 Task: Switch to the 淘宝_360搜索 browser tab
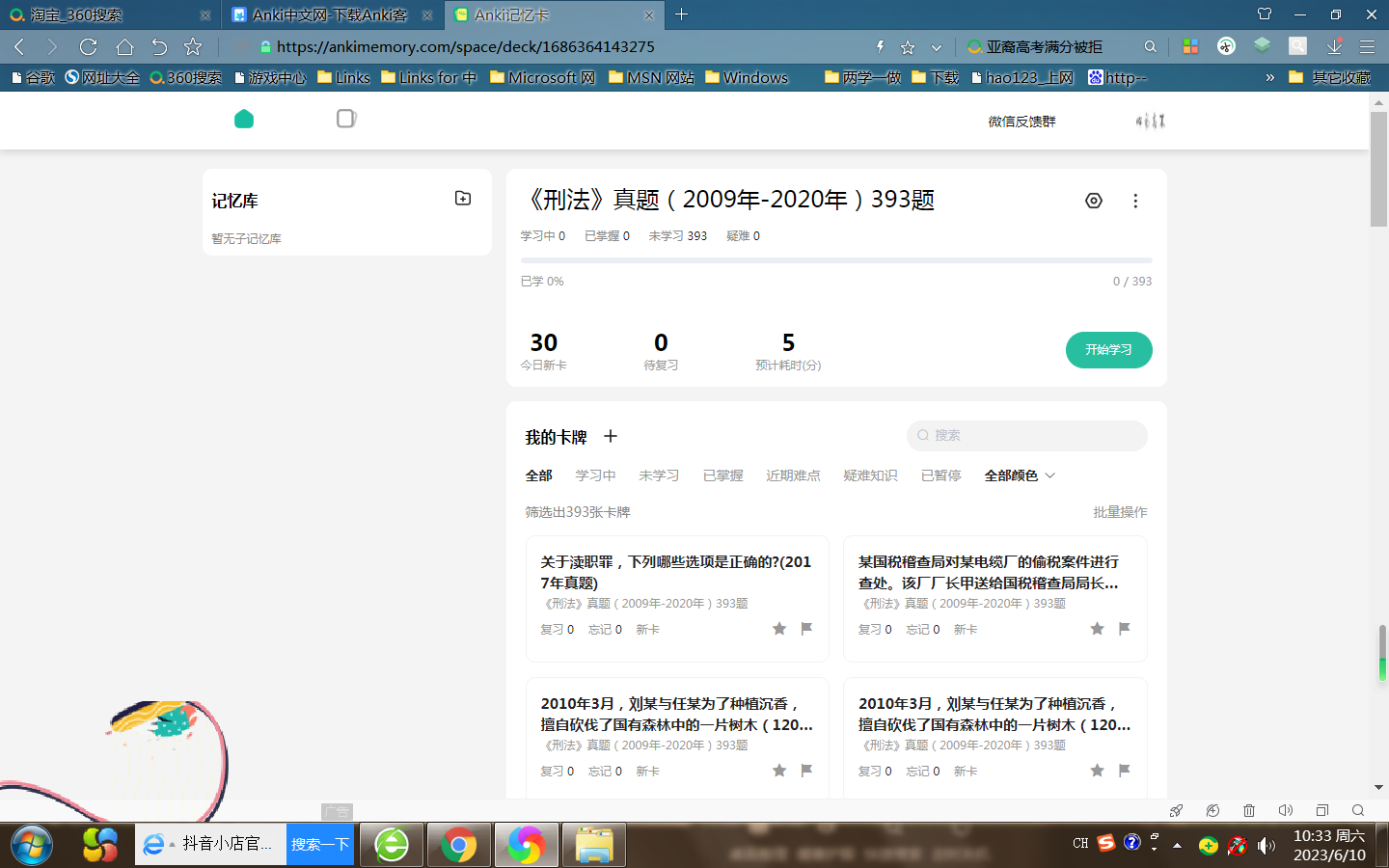pyautogui.click(x=110, y=14)
